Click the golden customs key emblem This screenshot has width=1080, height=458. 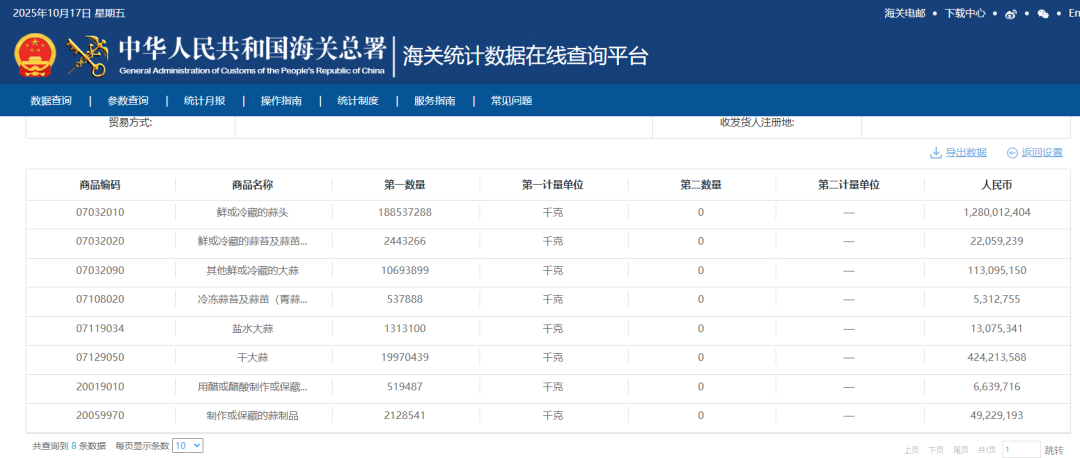[x=87, y=56]
